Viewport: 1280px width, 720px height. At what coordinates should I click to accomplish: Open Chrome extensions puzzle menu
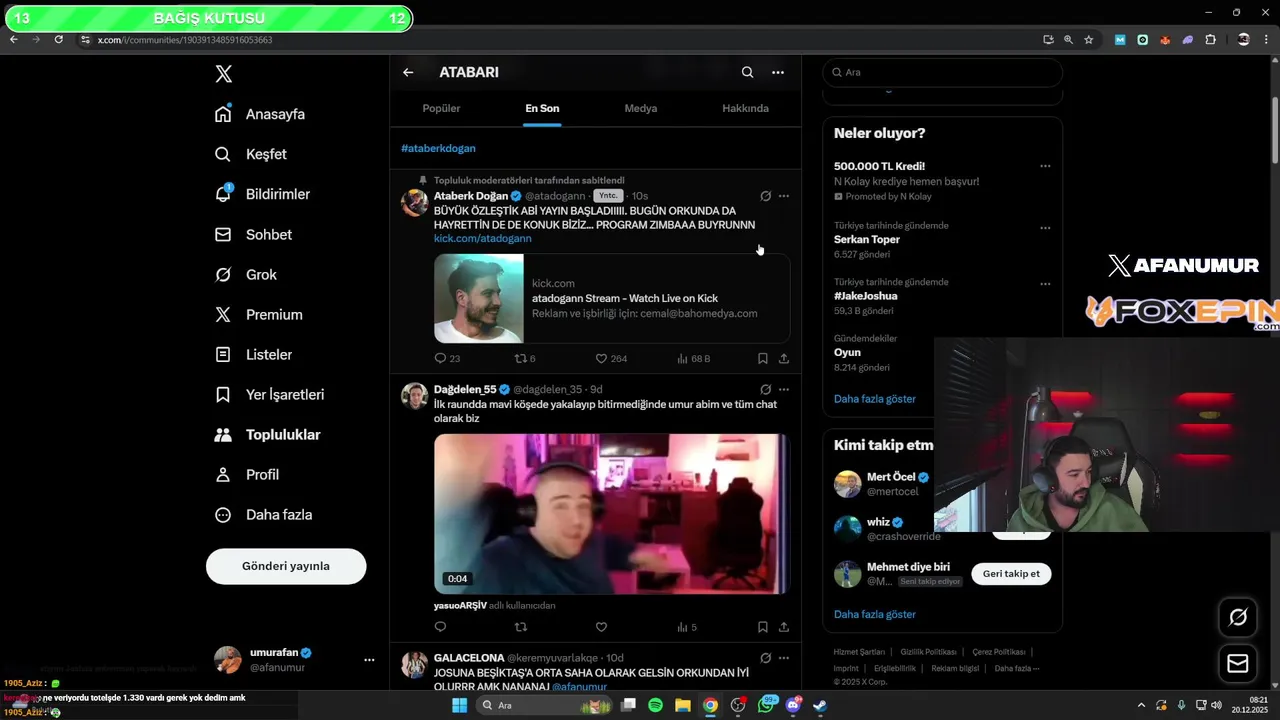click(1211, 40)
